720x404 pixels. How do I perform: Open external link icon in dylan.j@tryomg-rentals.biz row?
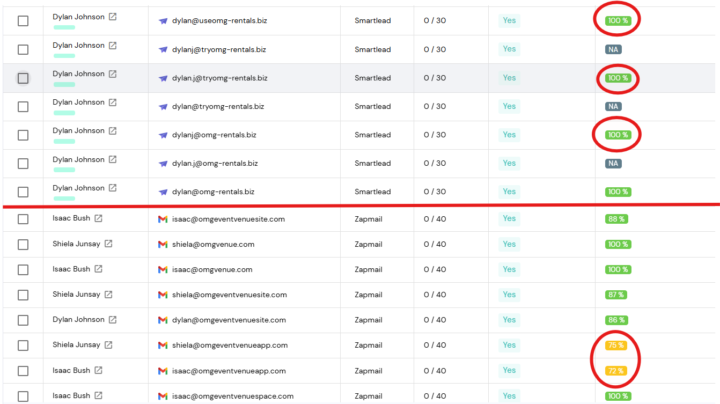112,74
